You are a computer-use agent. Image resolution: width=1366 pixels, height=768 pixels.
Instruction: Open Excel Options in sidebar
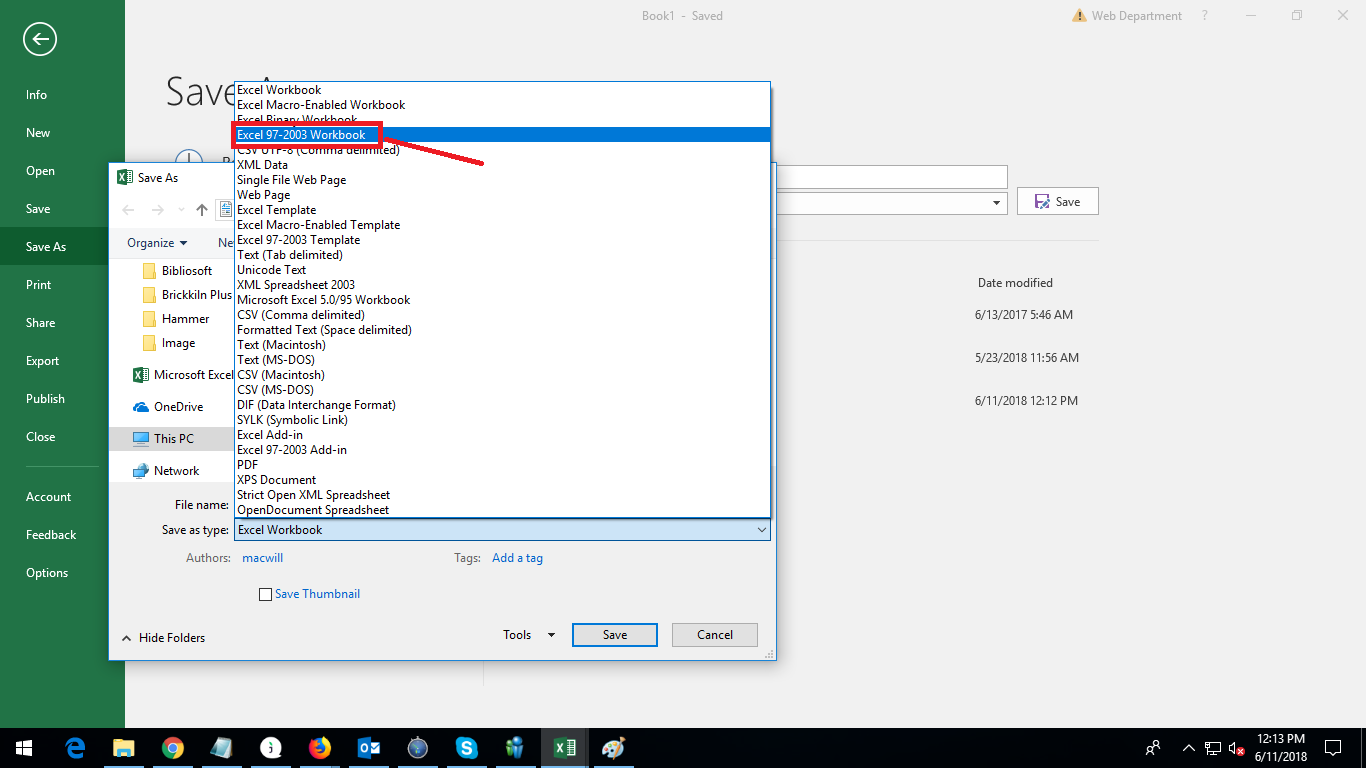tap(62, 573)
